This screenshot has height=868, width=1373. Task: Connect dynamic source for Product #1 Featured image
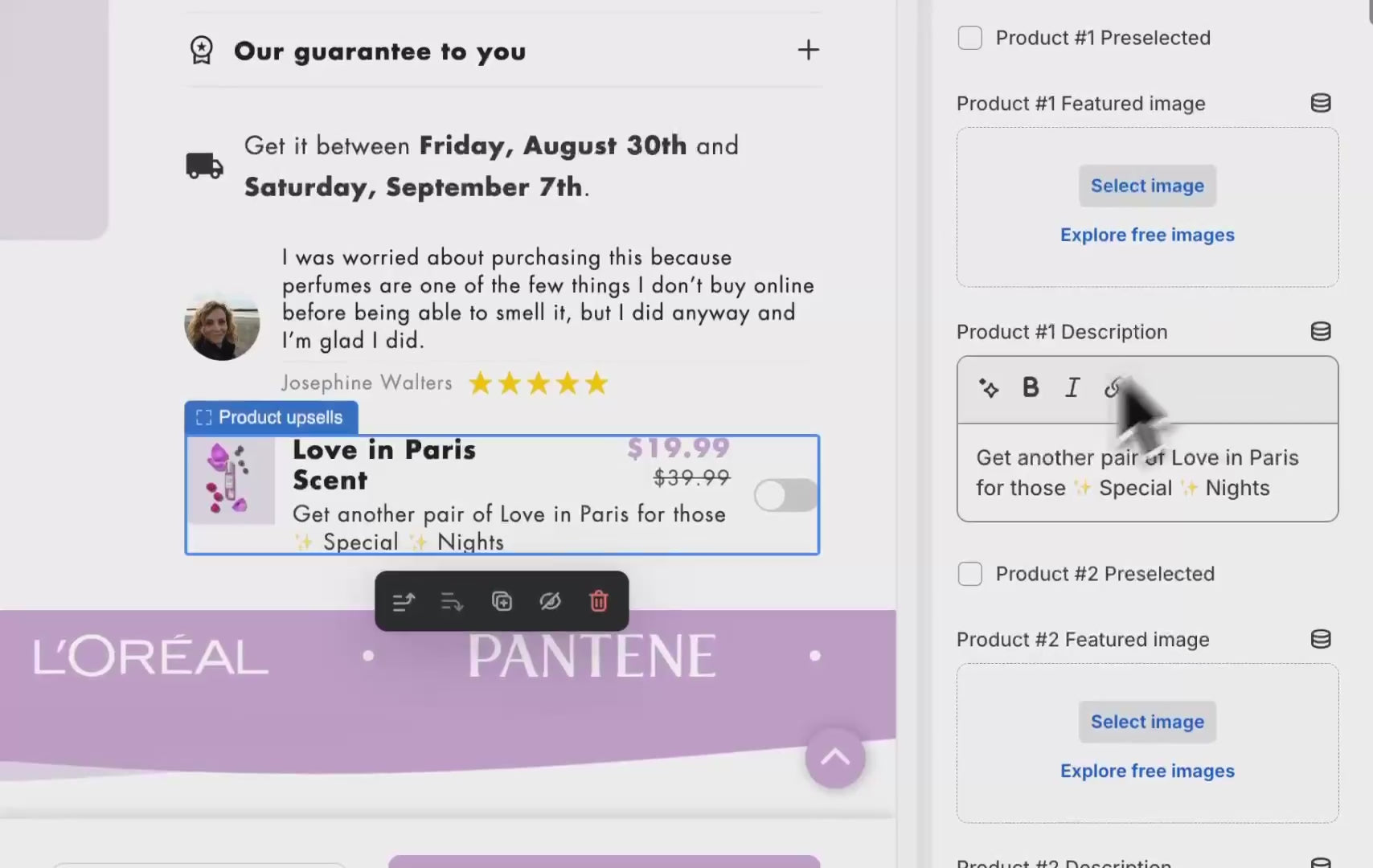click(1321, 104)
